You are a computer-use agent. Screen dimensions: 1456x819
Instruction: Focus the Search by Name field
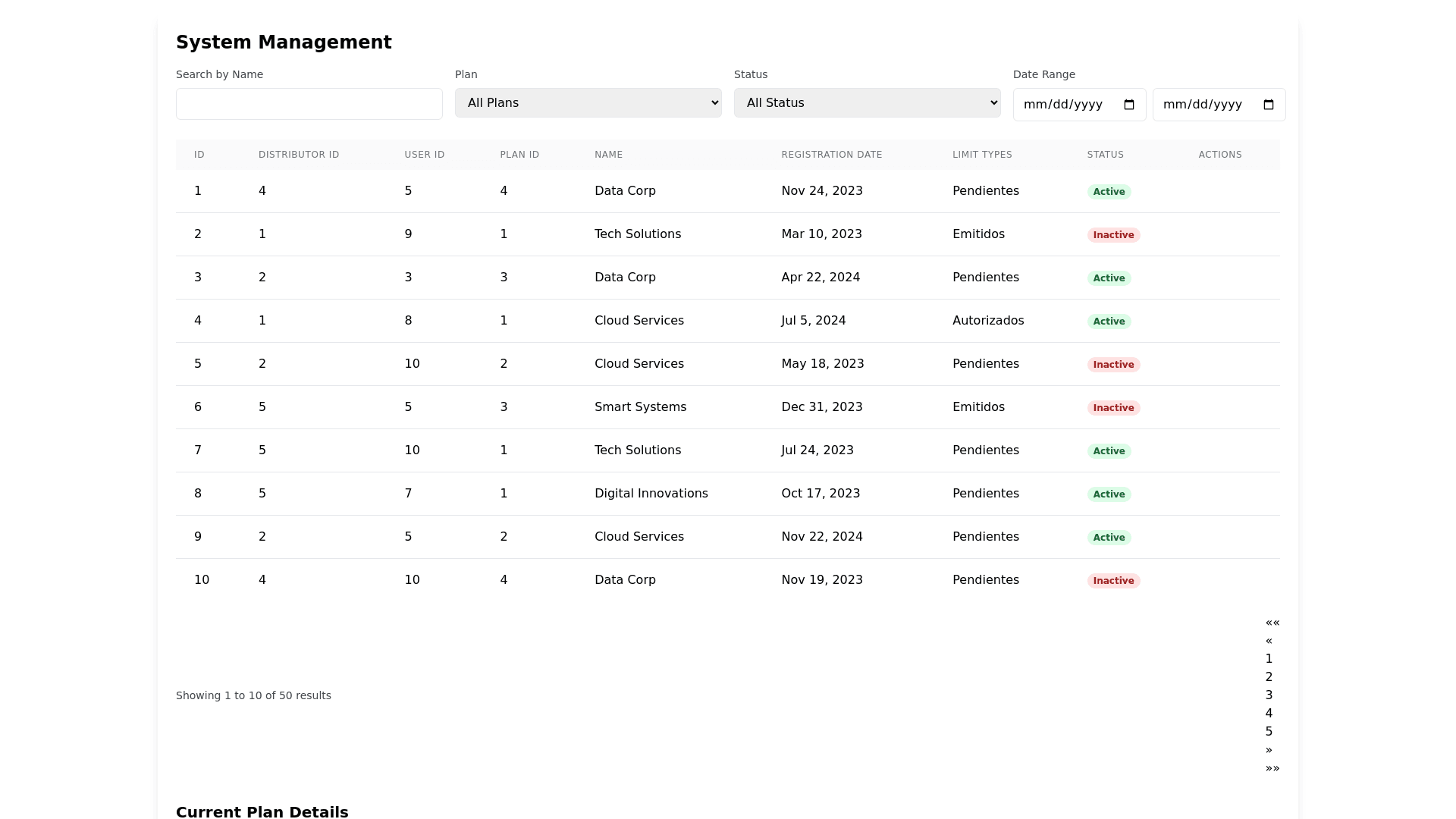point(309,104)
